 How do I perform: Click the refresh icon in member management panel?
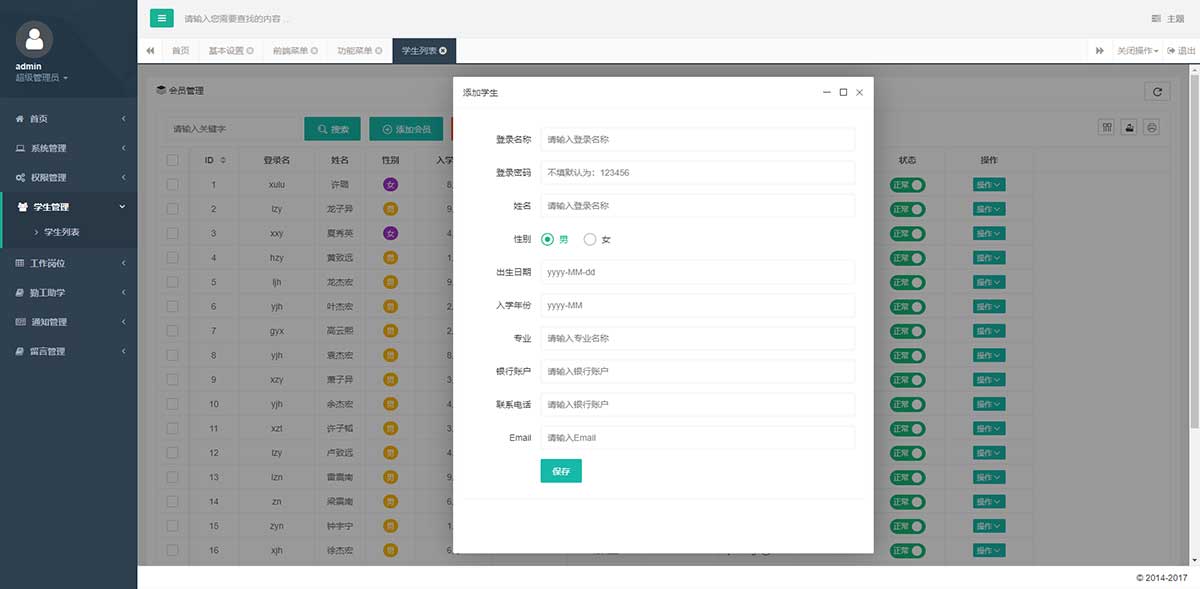coord(1157,91)
